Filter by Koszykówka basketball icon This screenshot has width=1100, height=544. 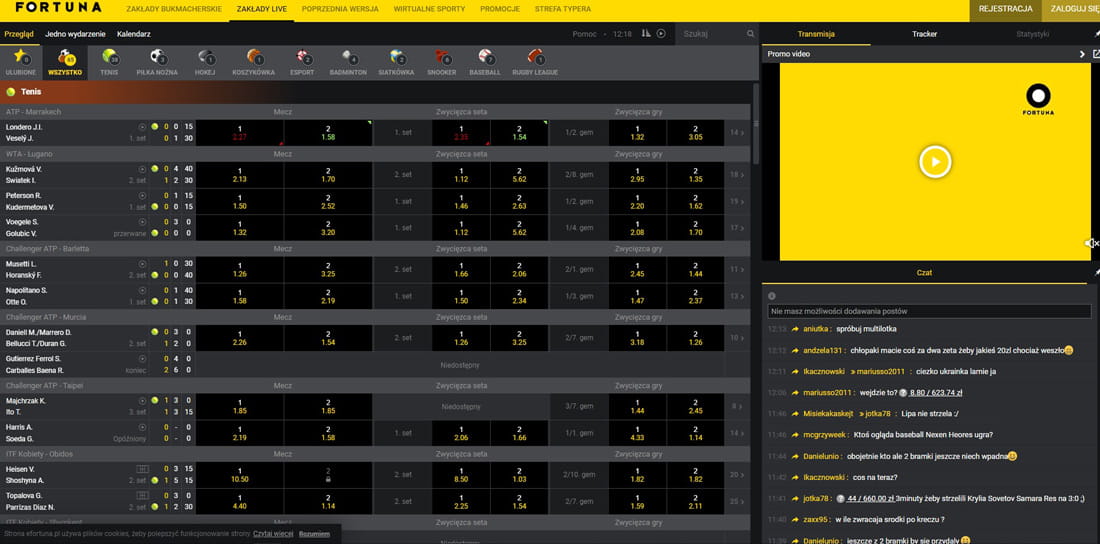pos(253,62)
